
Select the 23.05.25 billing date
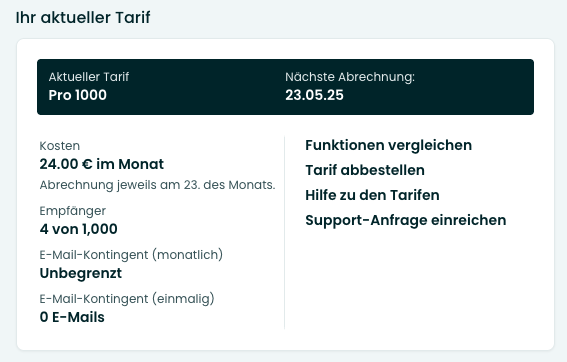tap(314, 95)
